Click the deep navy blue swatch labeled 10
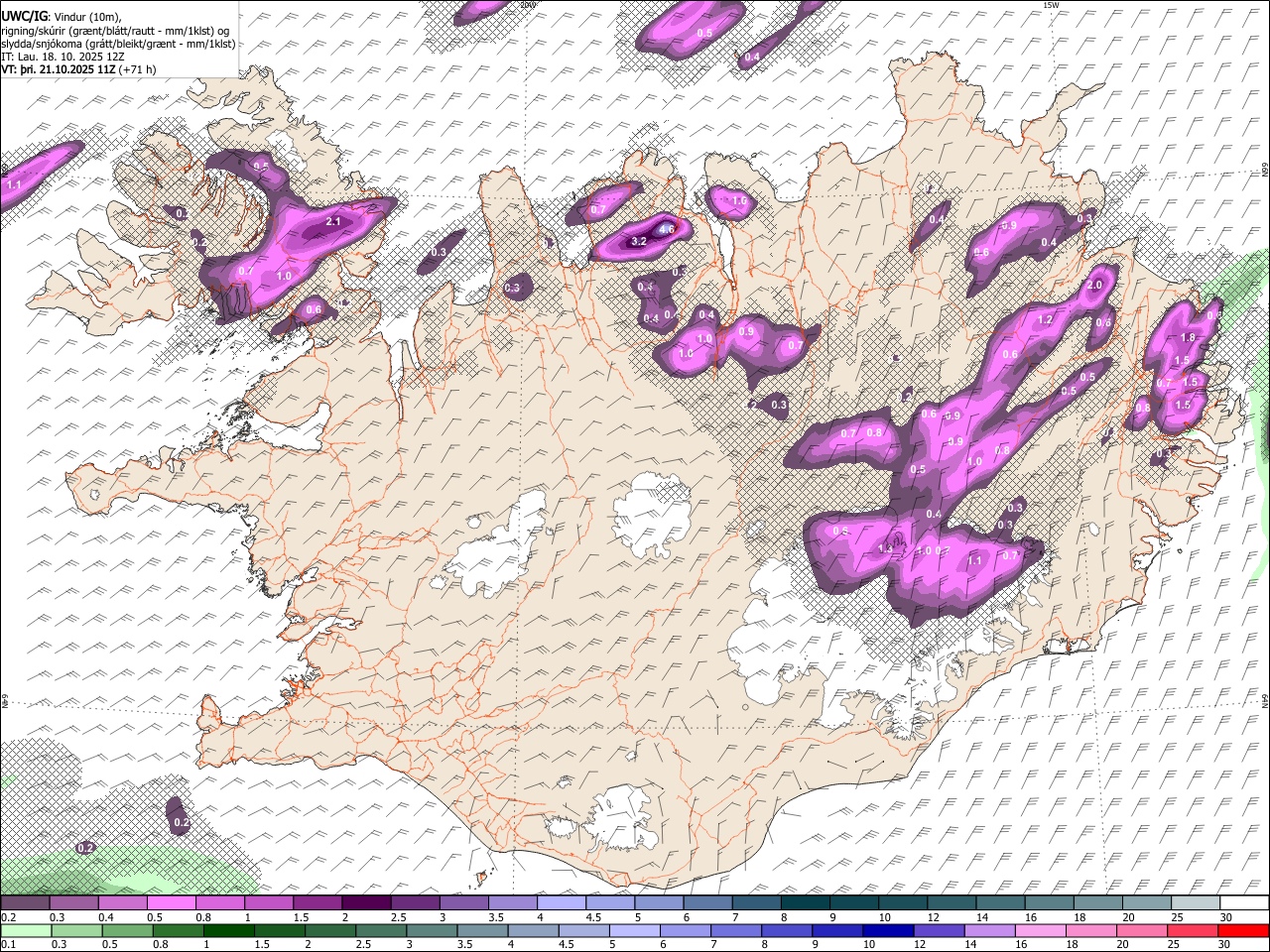Viewport: 1270px width, 952px height. [888, 930]
